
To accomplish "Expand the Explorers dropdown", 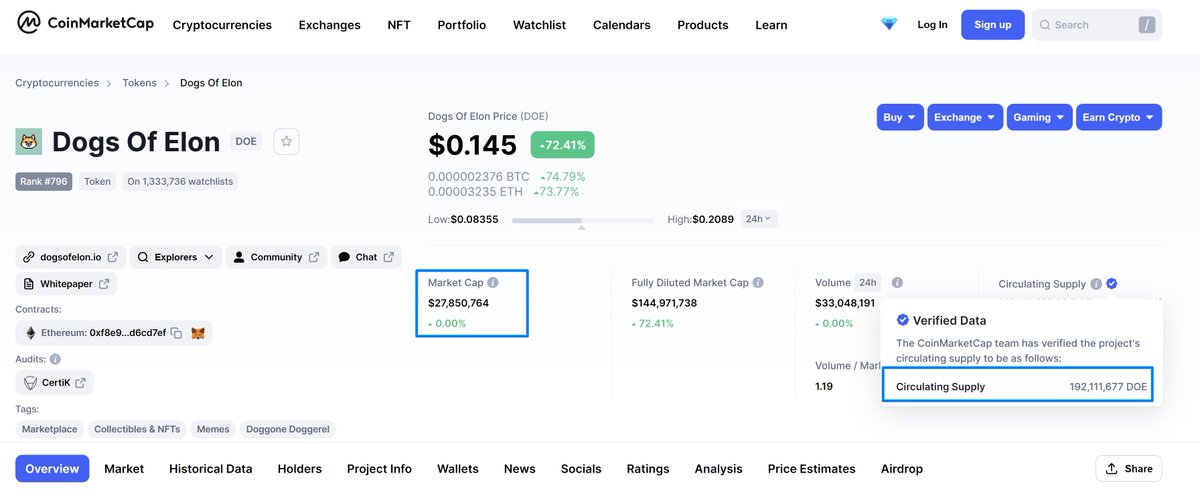I will [175, 257].
